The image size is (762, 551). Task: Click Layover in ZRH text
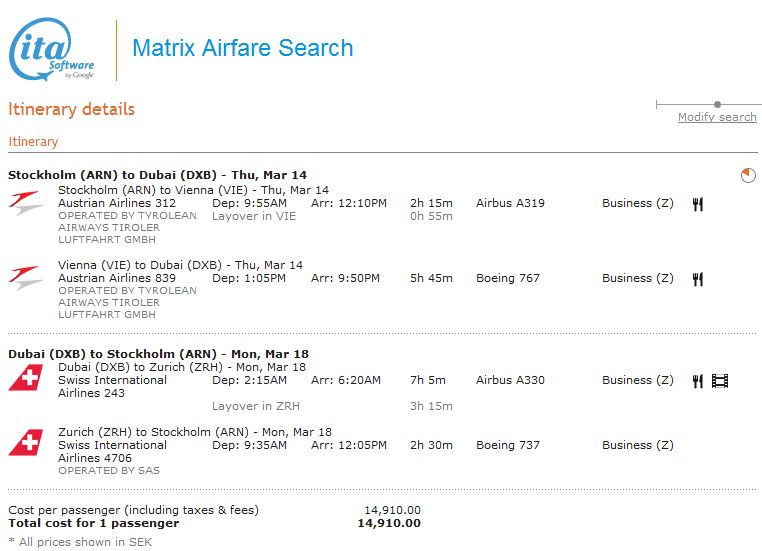pos(255,406)
